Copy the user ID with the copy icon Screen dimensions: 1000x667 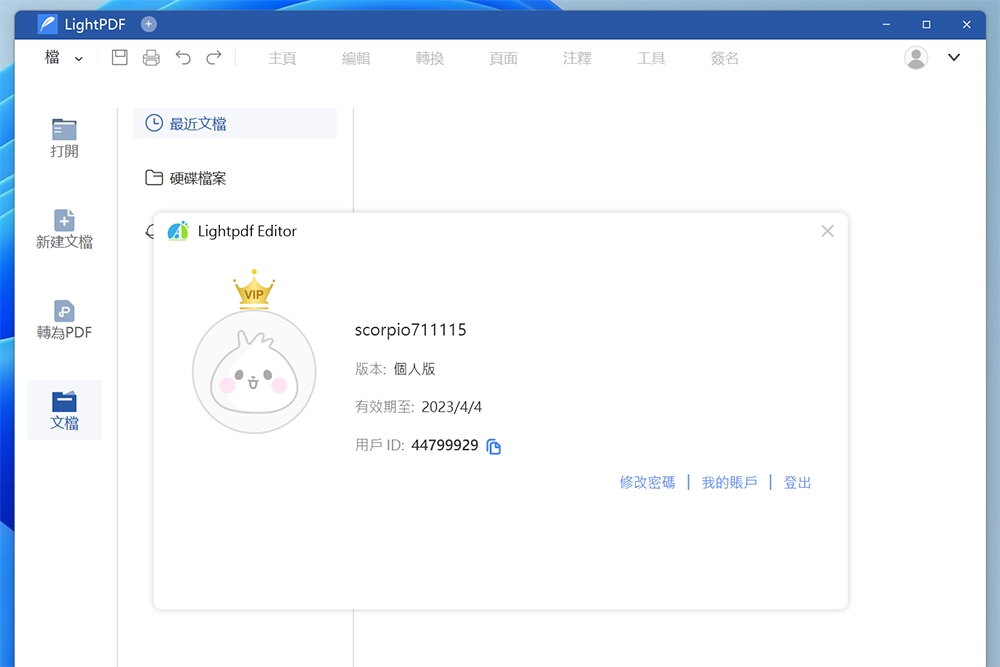492,446
